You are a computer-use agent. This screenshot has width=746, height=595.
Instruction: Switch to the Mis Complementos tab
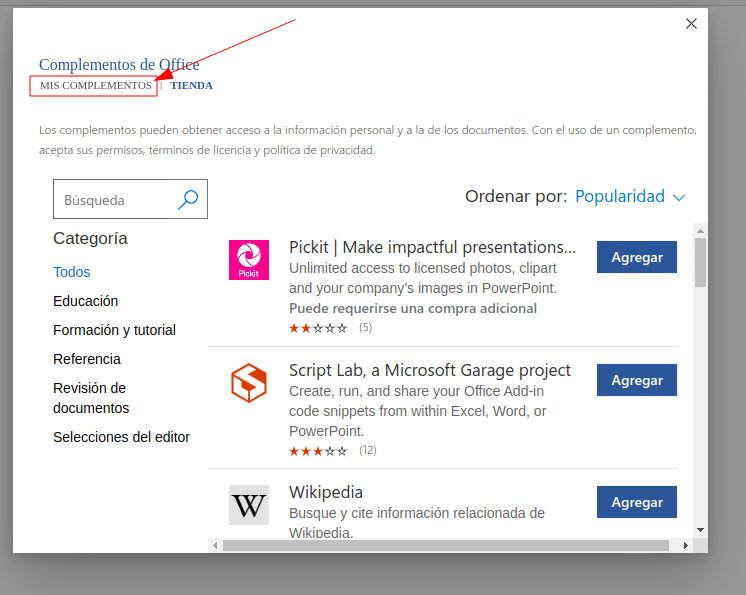pos(95,86)
